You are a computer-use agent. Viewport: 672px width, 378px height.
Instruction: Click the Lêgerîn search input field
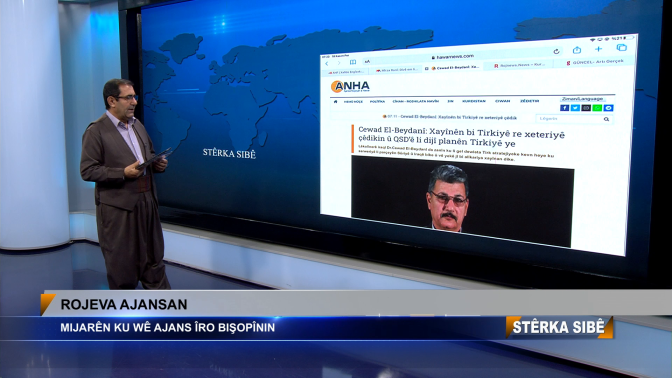point(569,119)
